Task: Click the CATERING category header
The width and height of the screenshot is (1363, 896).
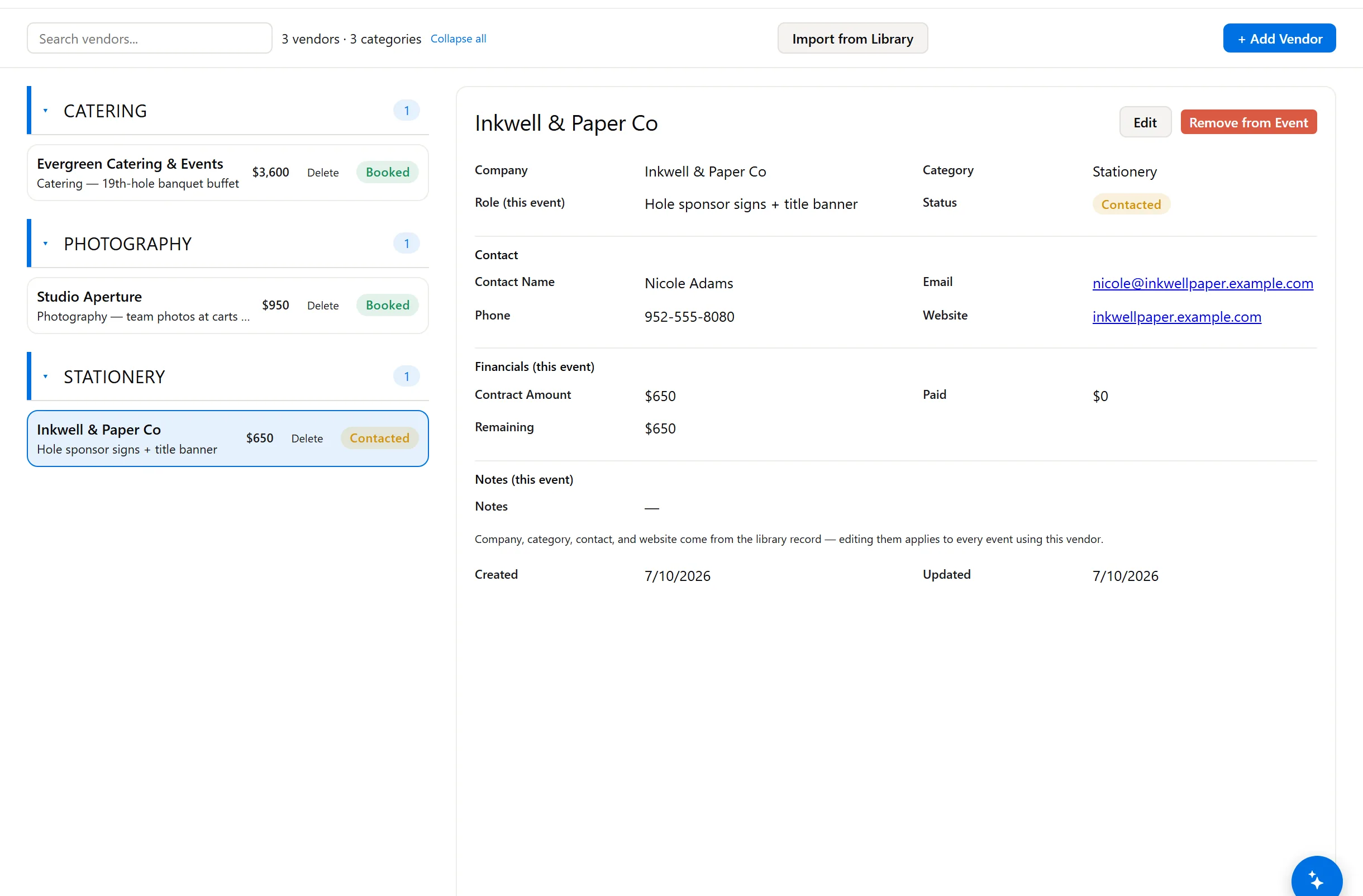Action: (229, 111)
